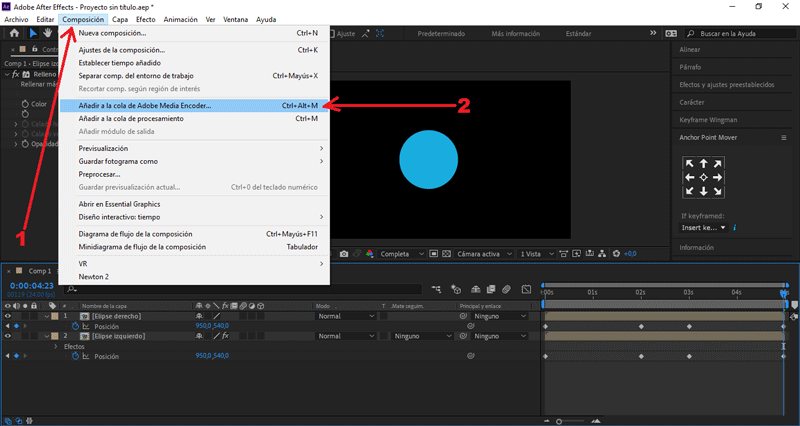Open the timeline icon beside the flowchart icon

[590, 254]
